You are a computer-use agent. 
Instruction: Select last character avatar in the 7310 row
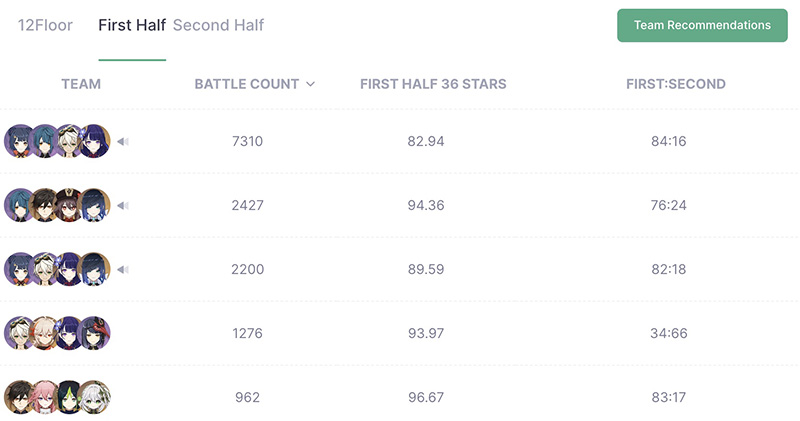click(x=94, y=141)
